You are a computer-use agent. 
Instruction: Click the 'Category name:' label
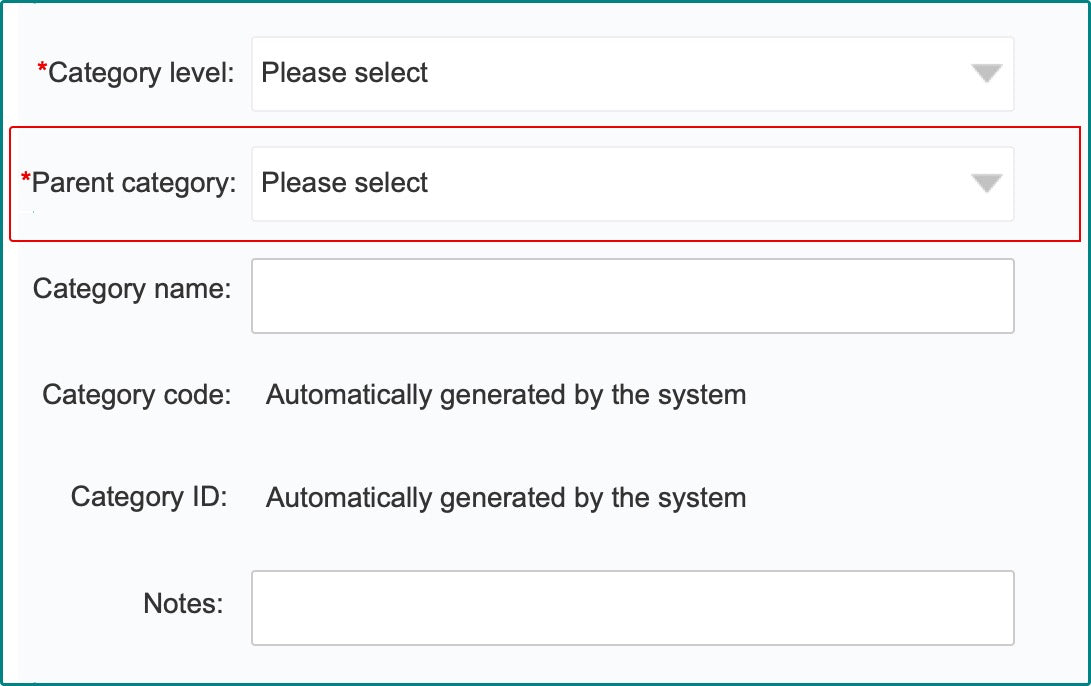coord(132,289)
